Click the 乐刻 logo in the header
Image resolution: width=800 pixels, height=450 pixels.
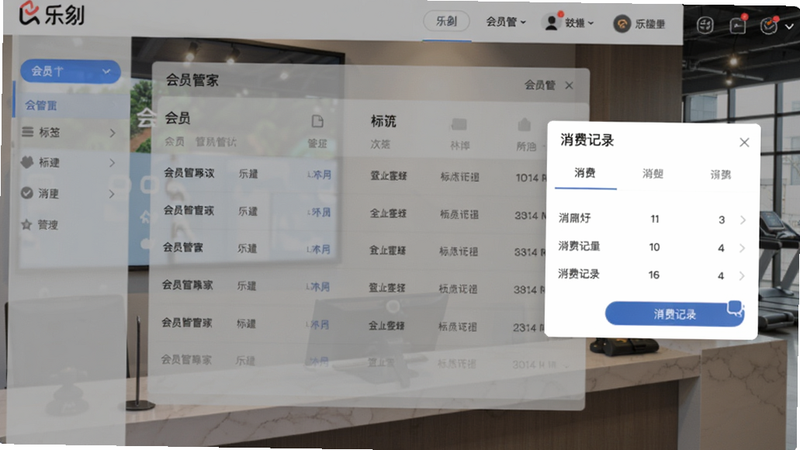[x=52, y=14]
